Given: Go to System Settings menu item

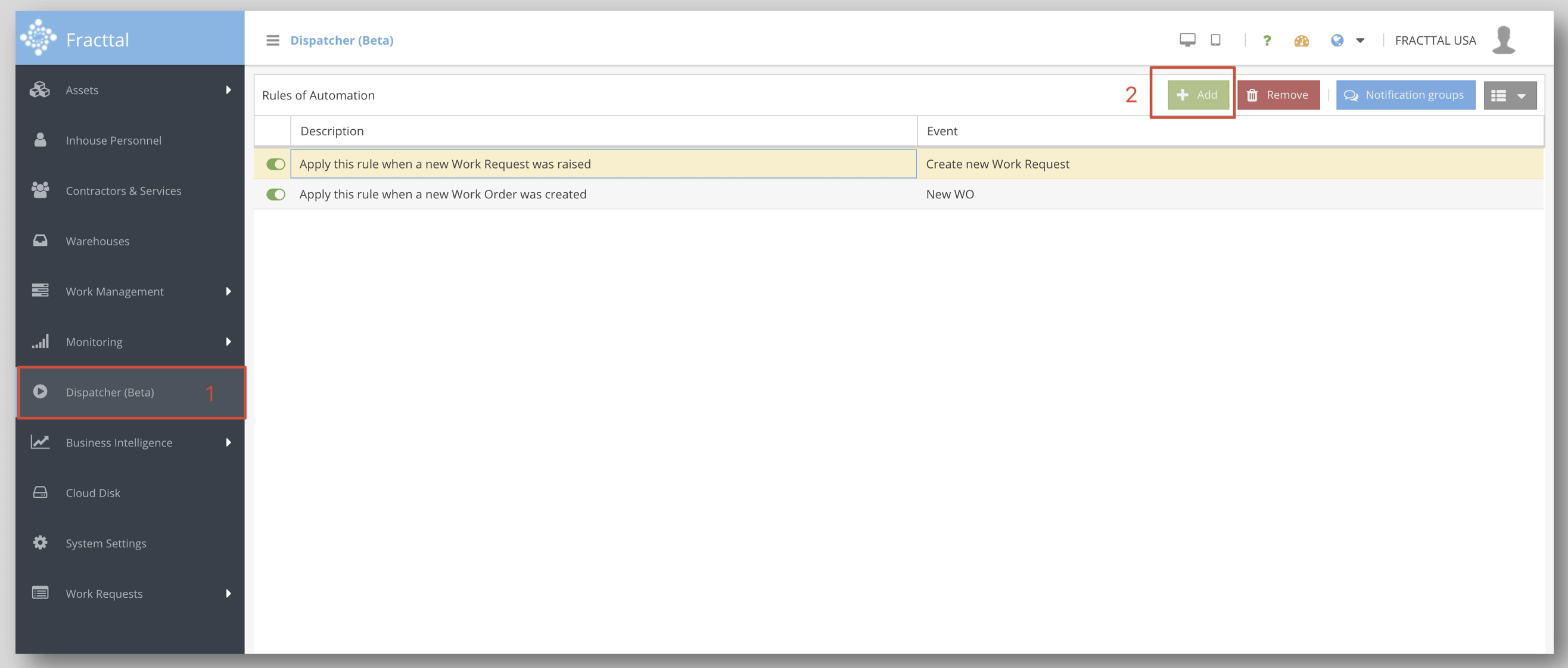Looking at the screenshot, I should coord(106,544).
